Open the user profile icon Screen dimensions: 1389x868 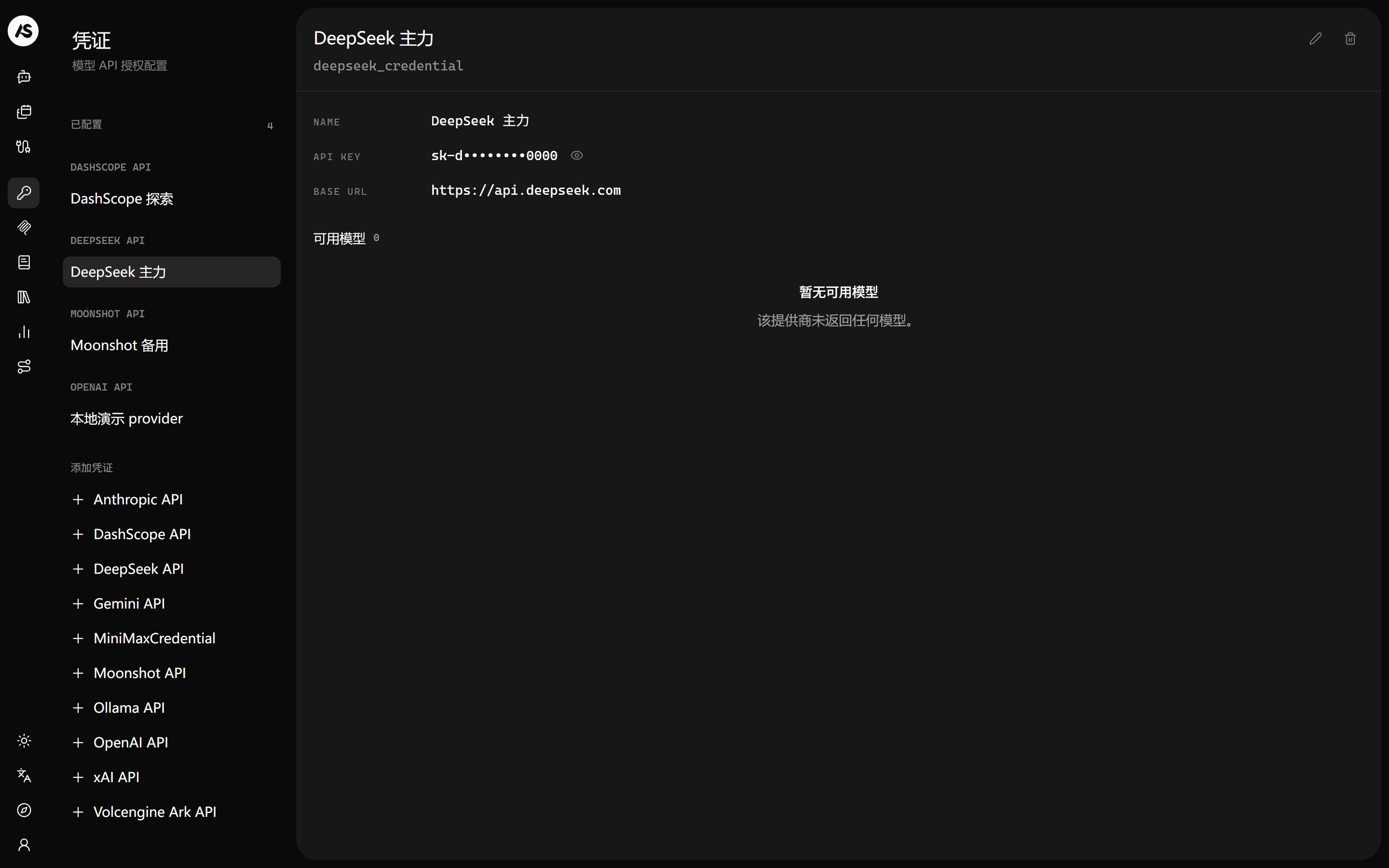coord(24,845)
